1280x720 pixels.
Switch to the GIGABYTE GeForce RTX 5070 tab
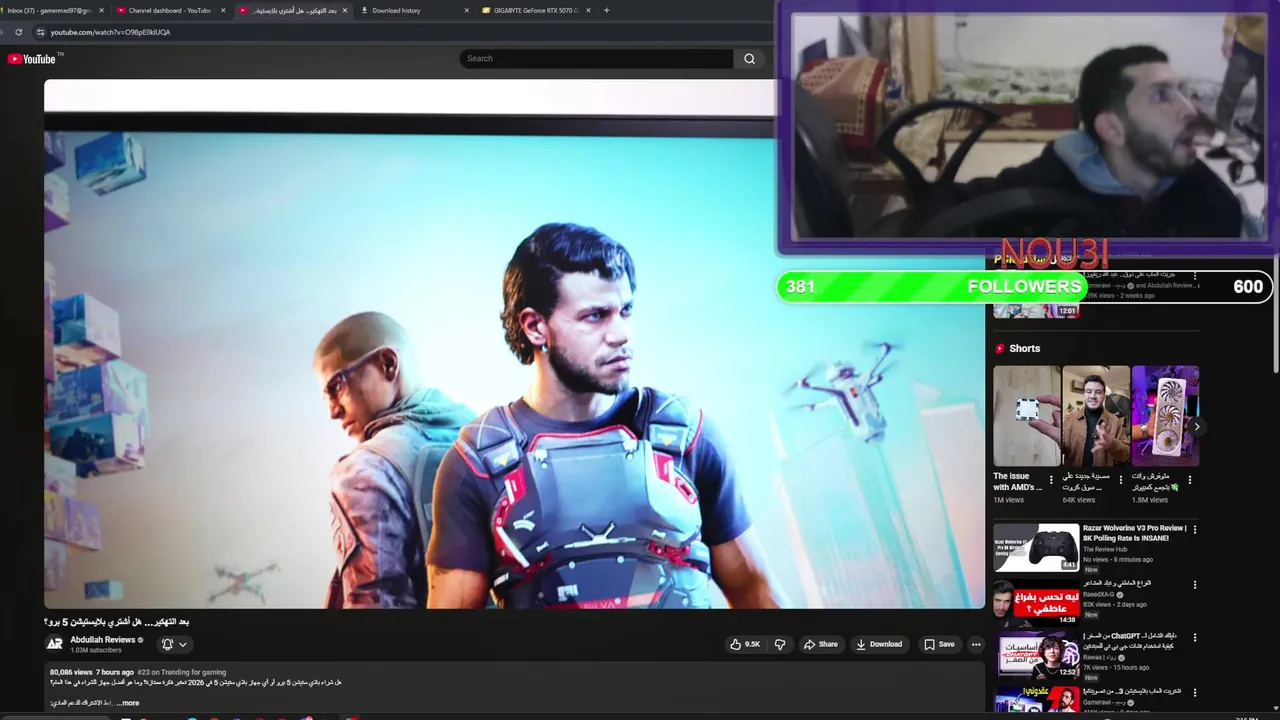(536, 10)
